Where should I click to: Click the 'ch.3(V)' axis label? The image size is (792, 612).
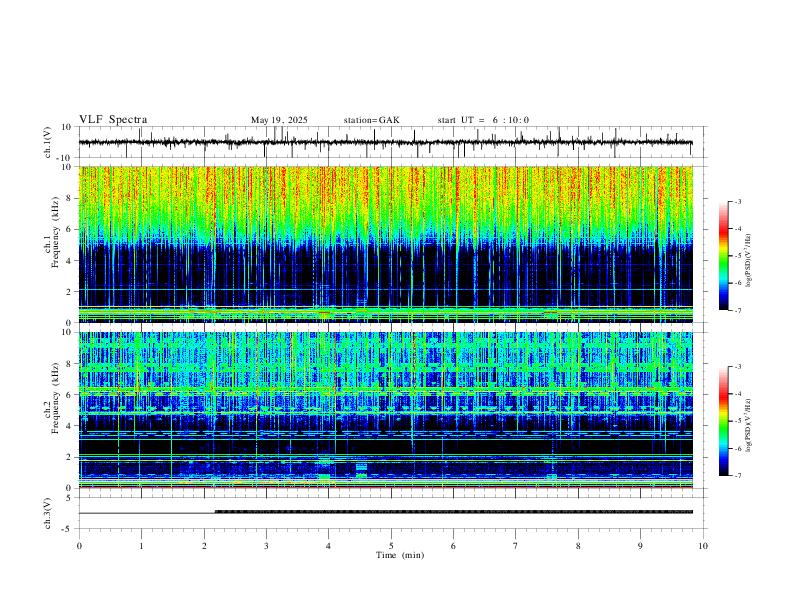[48, 513]
